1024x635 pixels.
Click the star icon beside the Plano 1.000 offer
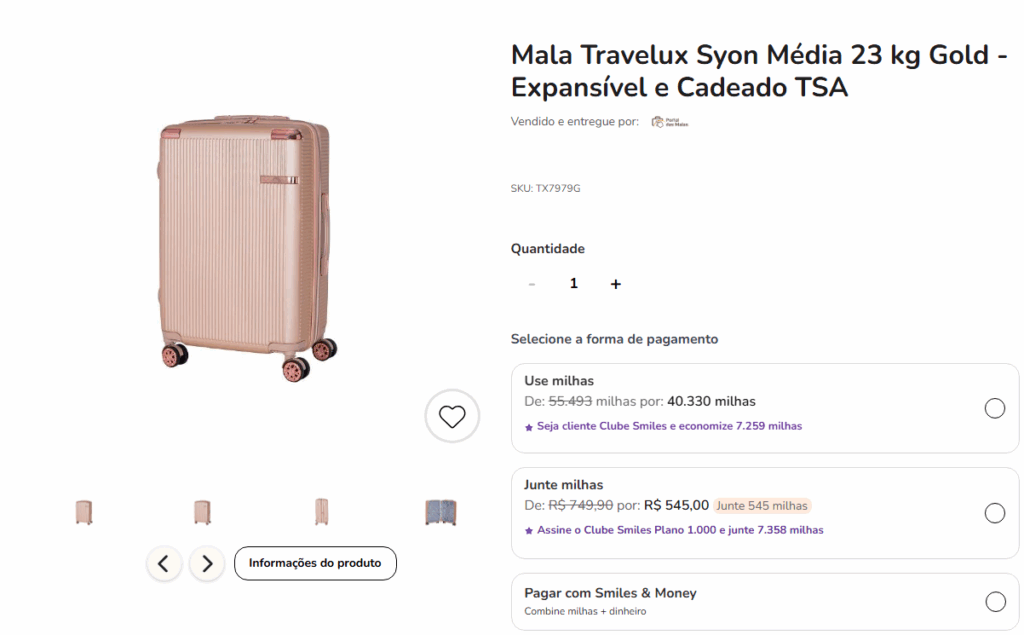(x=529, y=531)
